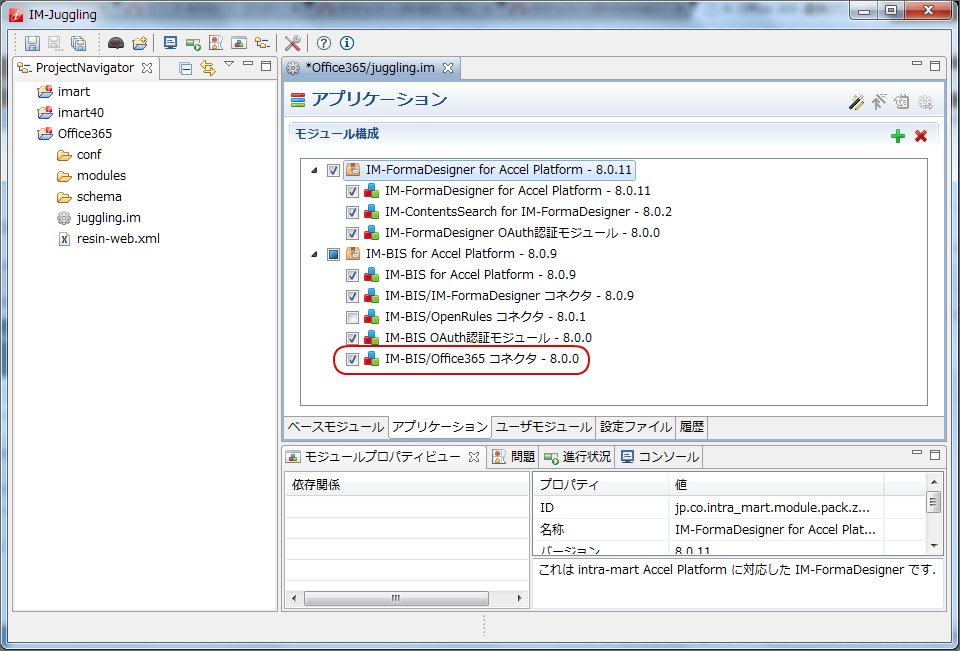The width and height of the screenshot is (960, 651).
Task: Maximize the ProjectNavigator panel
Action: point(266,66)
